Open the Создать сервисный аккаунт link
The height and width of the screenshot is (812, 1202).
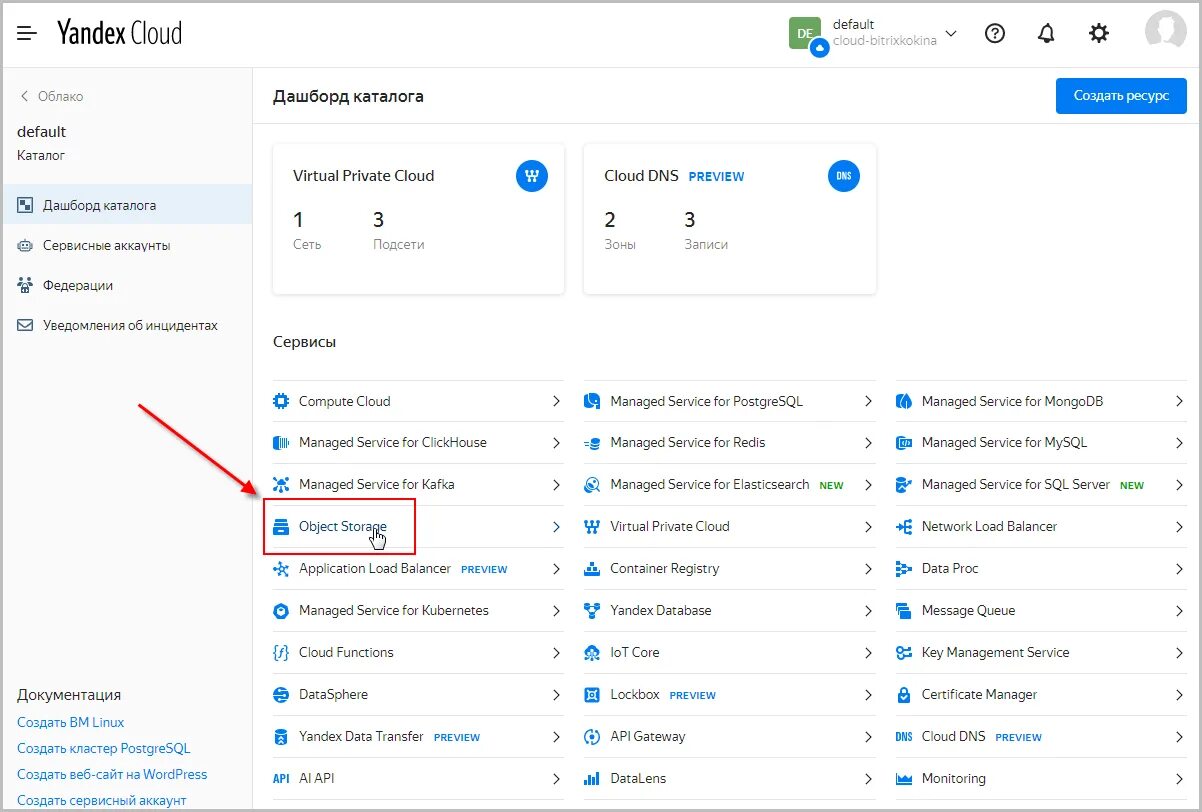coord(102,800)
